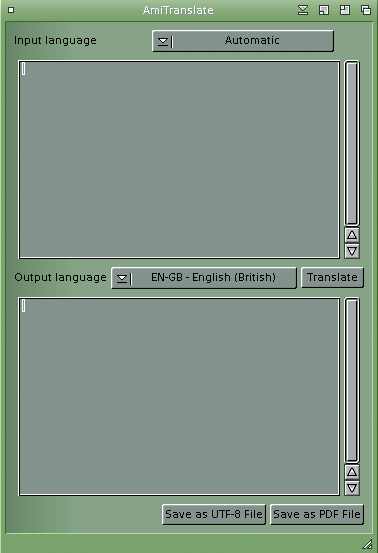Focus the output translation text area
378x553 pixels.
click(179, 396)
